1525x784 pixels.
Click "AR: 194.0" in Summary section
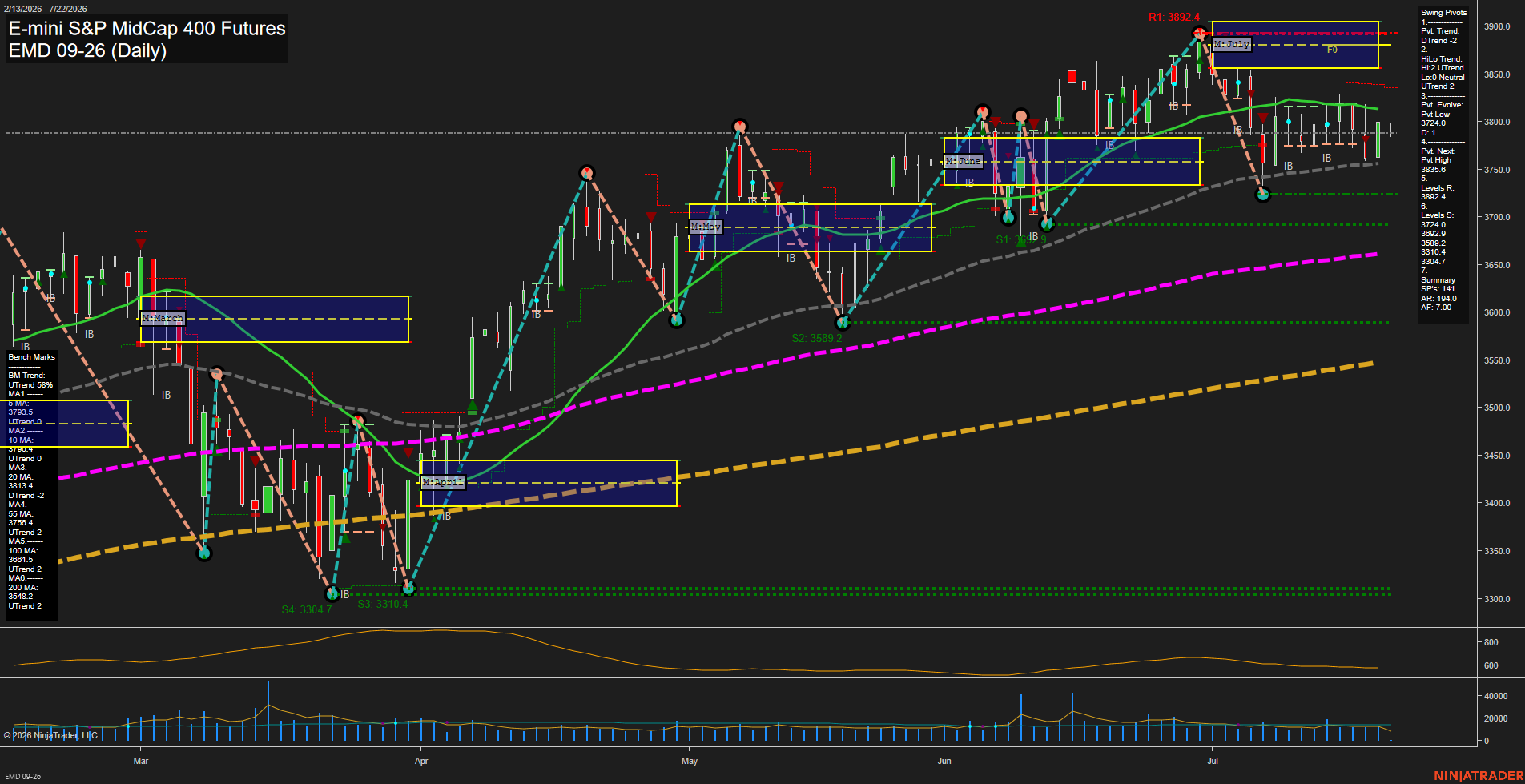click(1438, 299)
